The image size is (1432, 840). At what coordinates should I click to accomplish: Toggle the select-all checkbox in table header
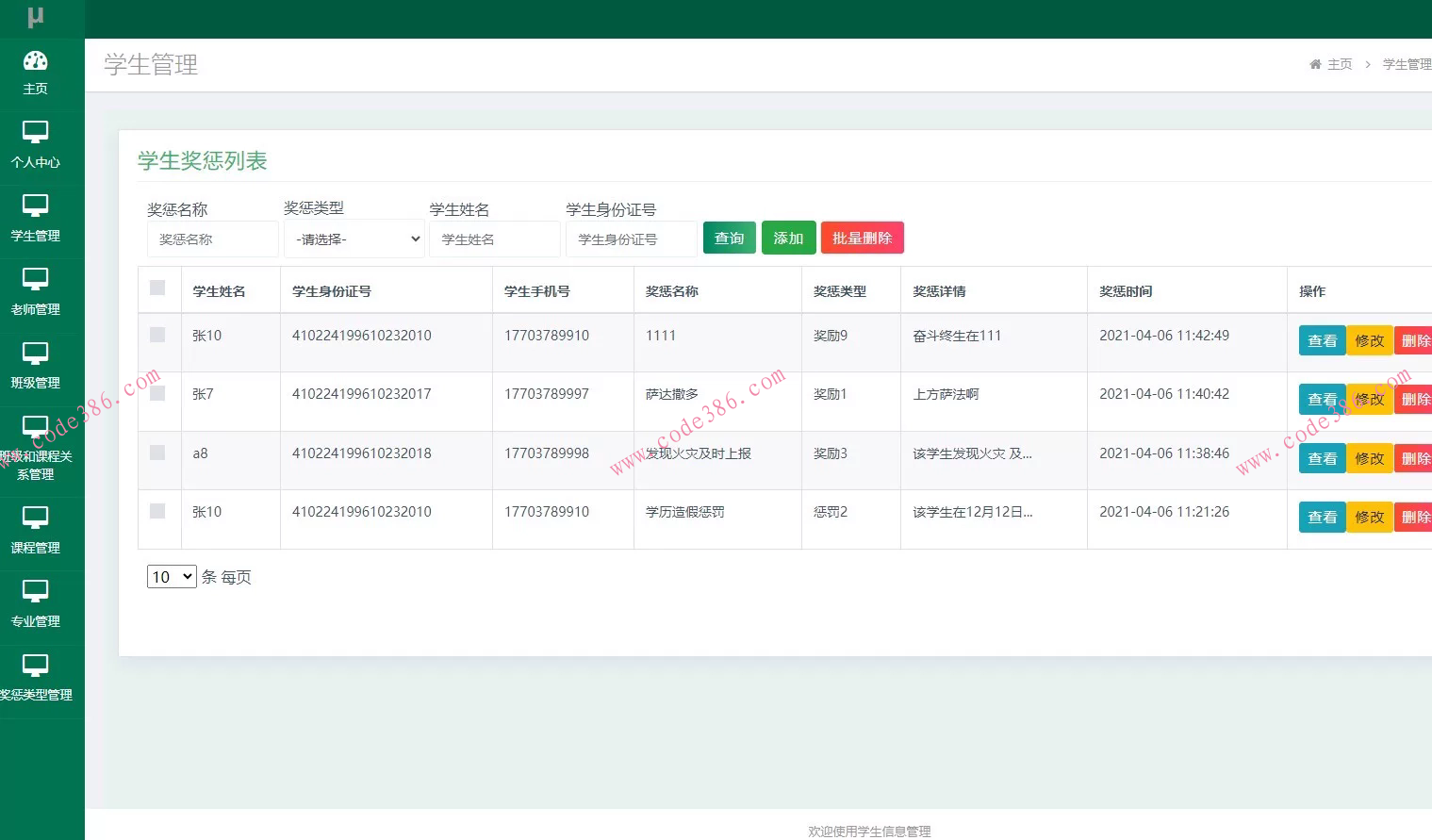coord(157,288)
